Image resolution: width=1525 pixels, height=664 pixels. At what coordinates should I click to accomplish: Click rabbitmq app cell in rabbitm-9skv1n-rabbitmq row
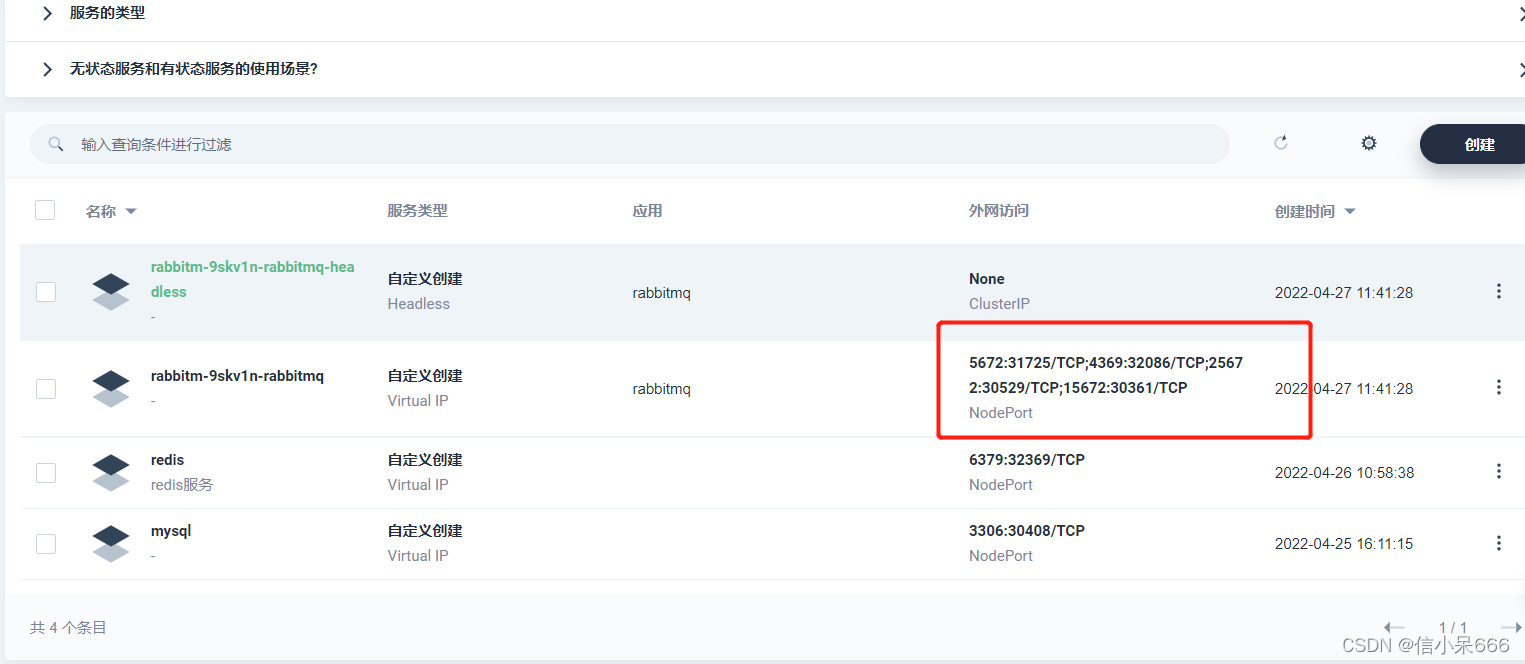(661, 388)
